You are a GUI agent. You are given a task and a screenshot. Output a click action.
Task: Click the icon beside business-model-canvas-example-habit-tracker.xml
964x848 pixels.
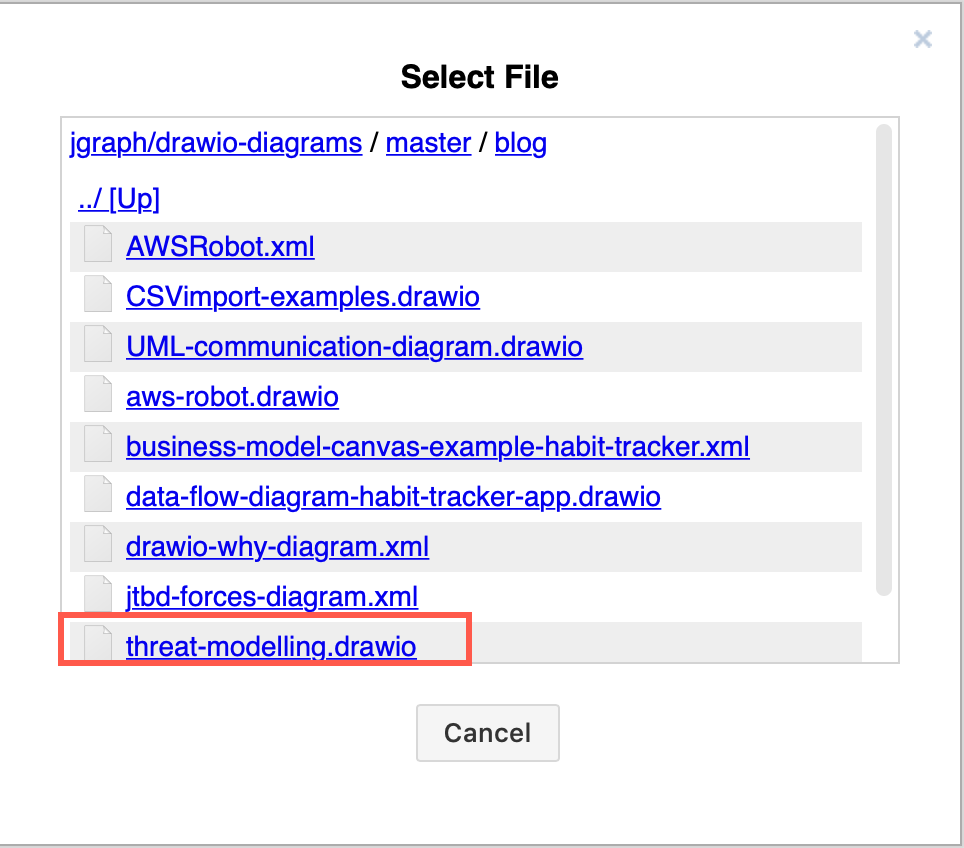(97, 445)
